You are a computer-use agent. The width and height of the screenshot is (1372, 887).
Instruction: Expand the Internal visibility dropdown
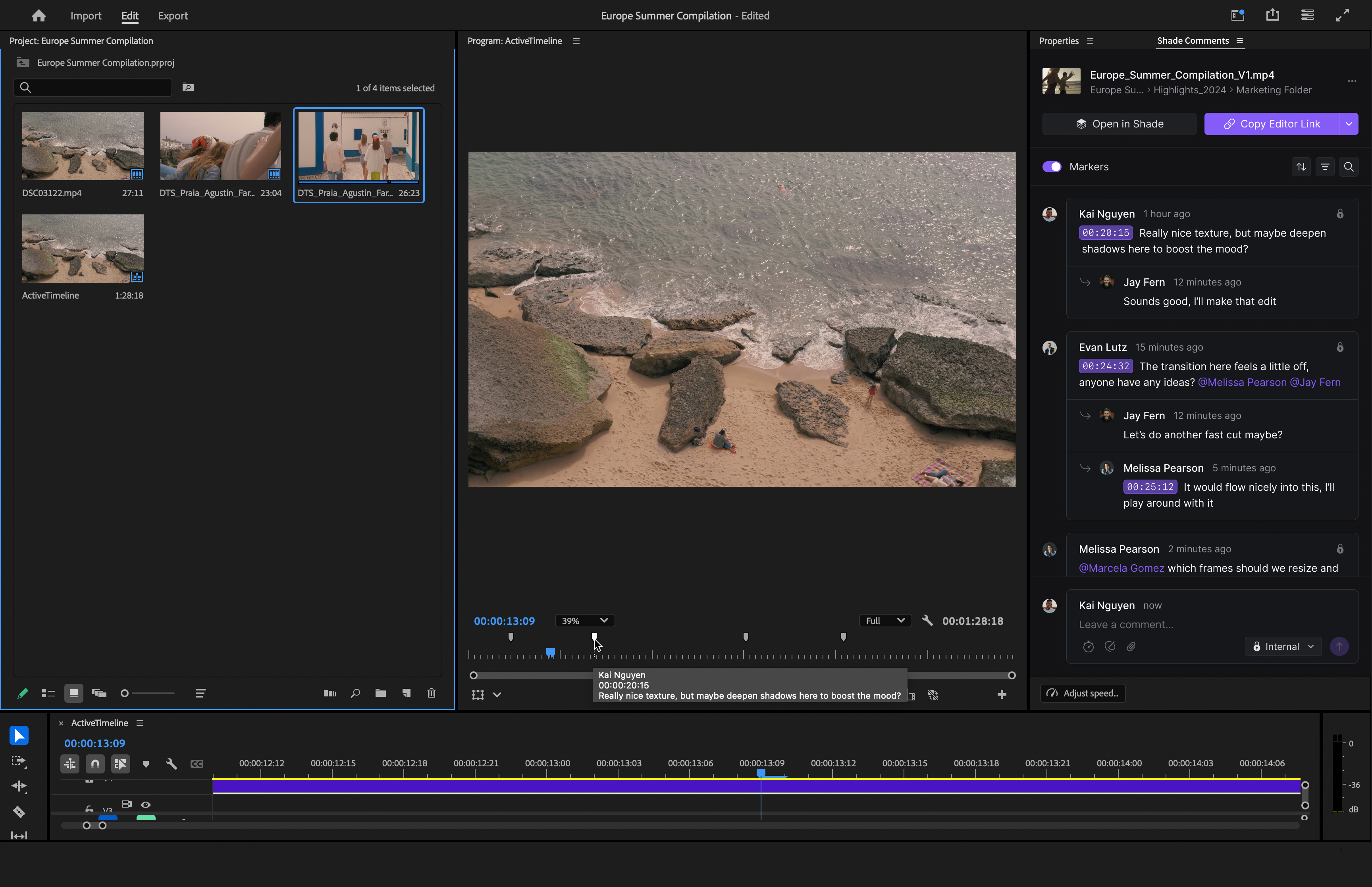pyautogui.click(x=1283, y=646)
